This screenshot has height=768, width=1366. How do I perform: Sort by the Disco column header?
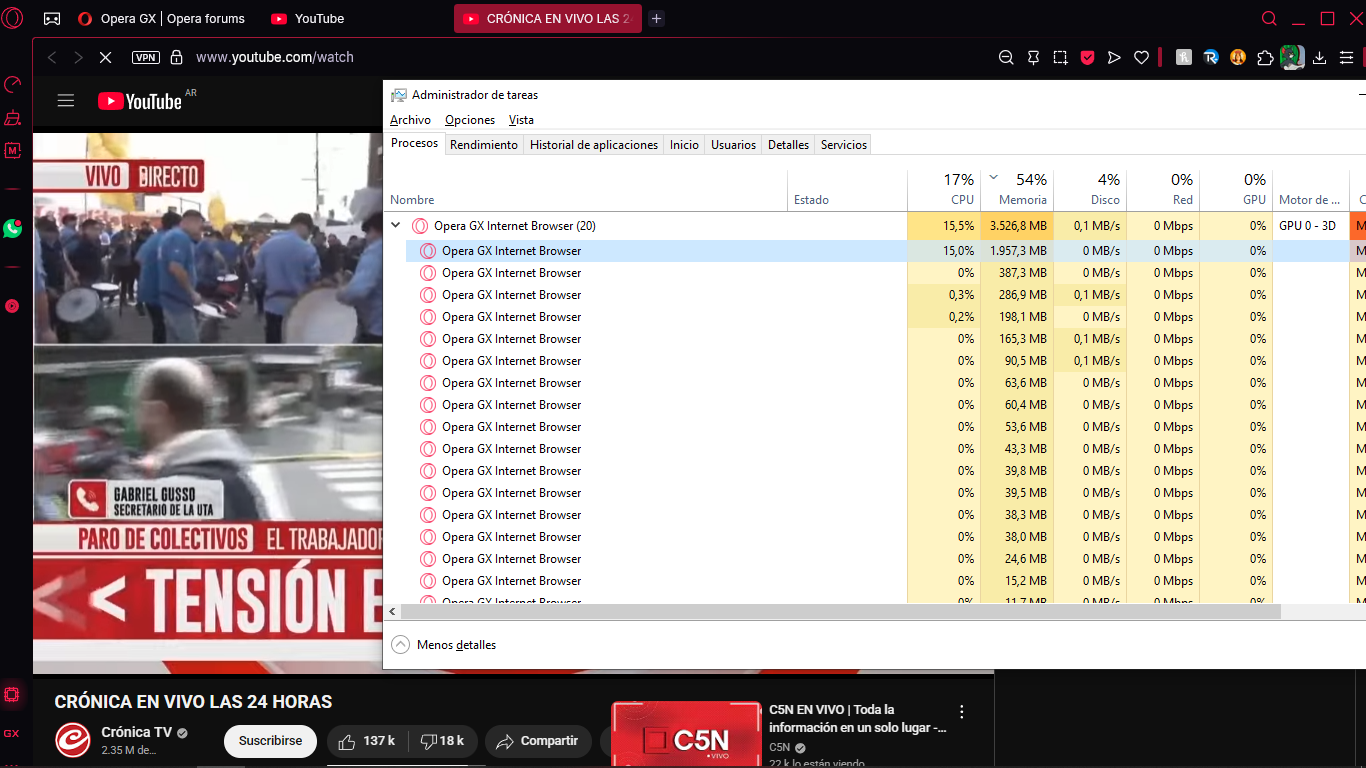(1090, 189)
